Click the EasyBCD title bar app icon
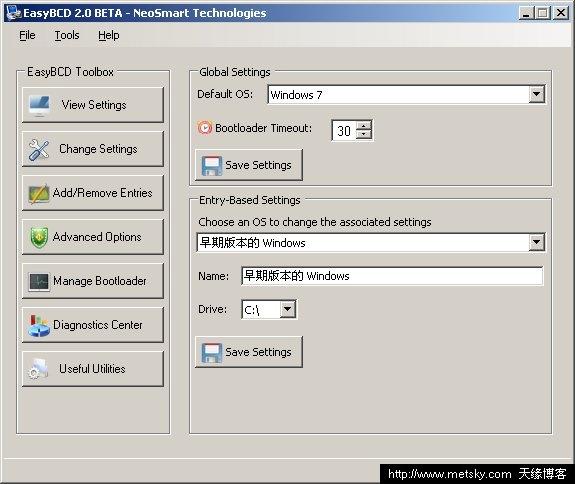Screen dimensions: 575x484 14,13
